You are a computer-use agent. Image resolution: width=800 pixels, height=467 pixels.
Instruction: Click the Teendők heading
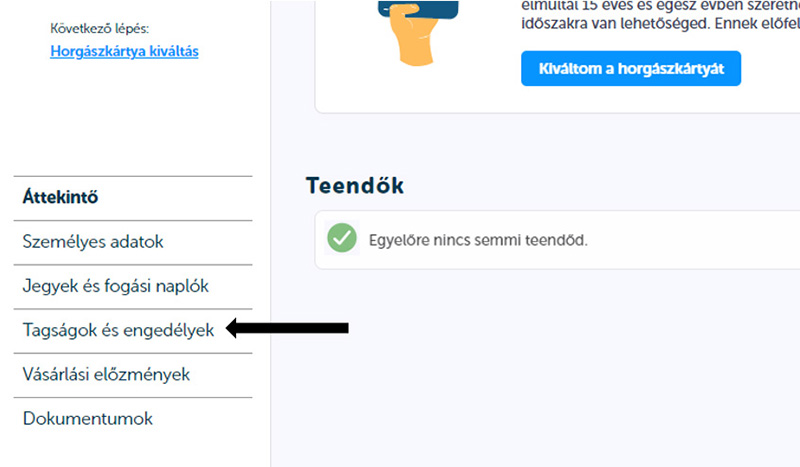pyautogui.click(x=355, y=185)
